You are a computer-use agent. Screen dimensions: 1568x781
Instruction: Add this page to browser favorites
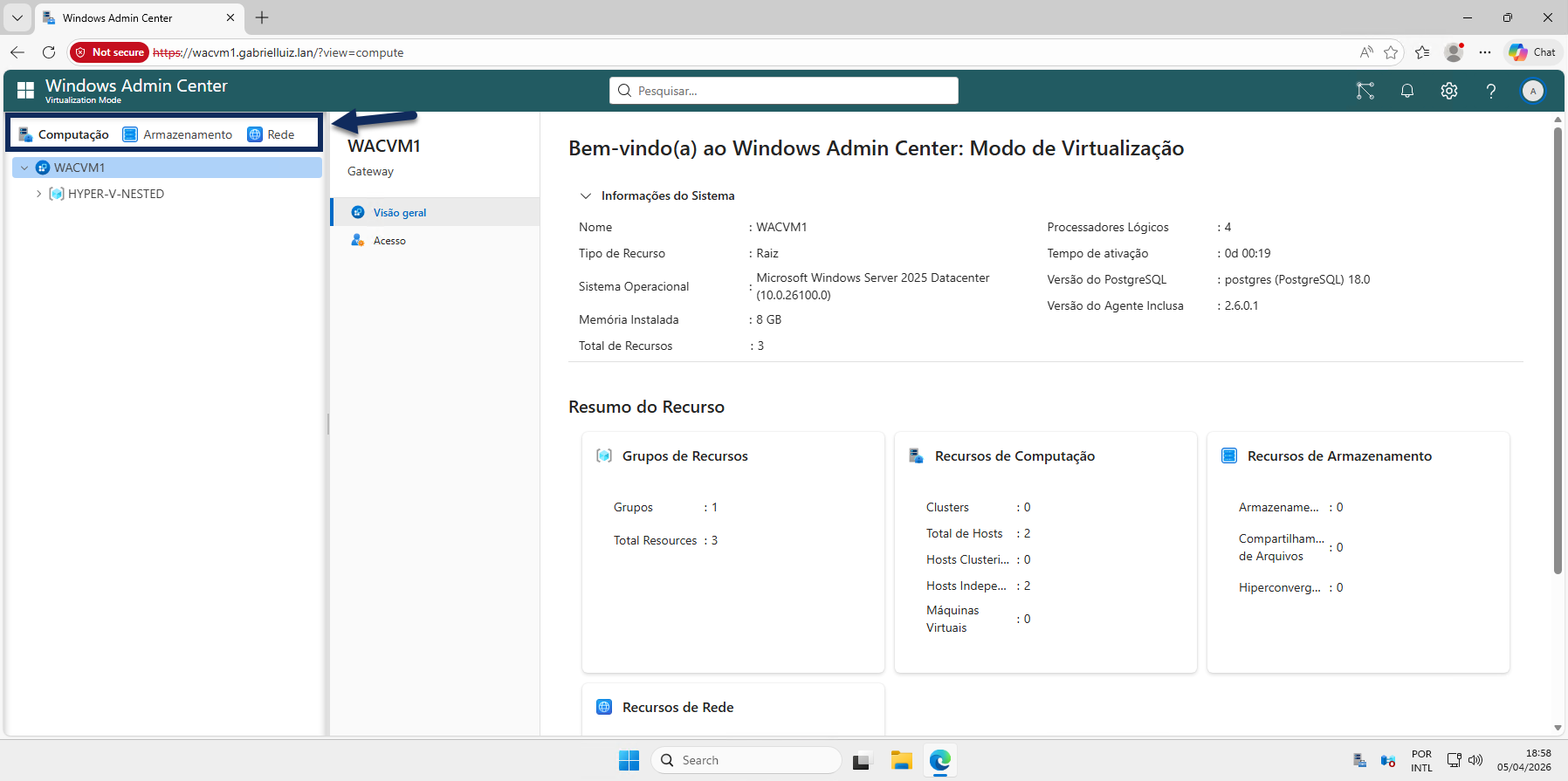pos(1391,52)
